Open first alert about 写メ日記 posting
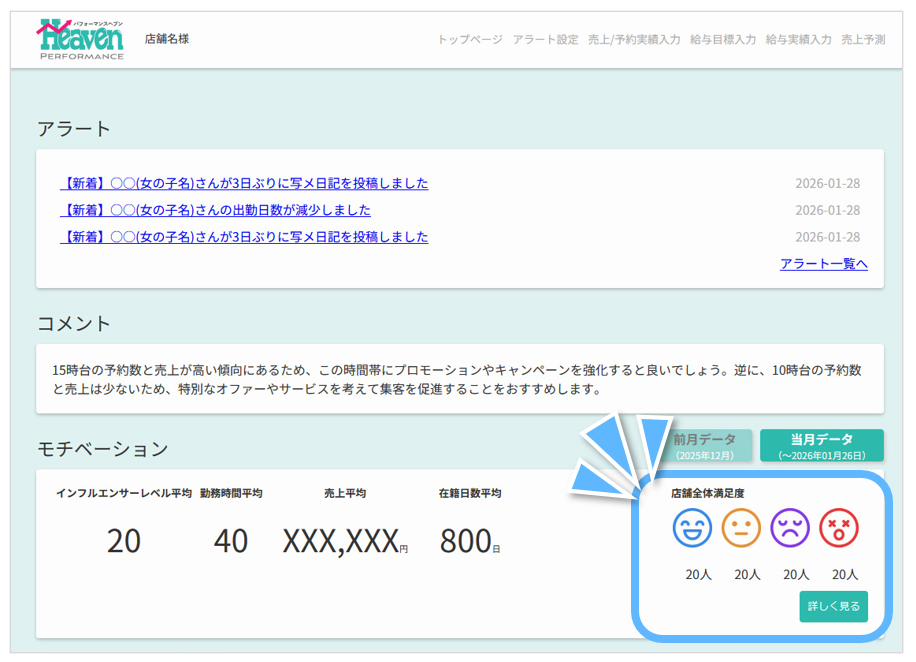 tap(244, 184)
